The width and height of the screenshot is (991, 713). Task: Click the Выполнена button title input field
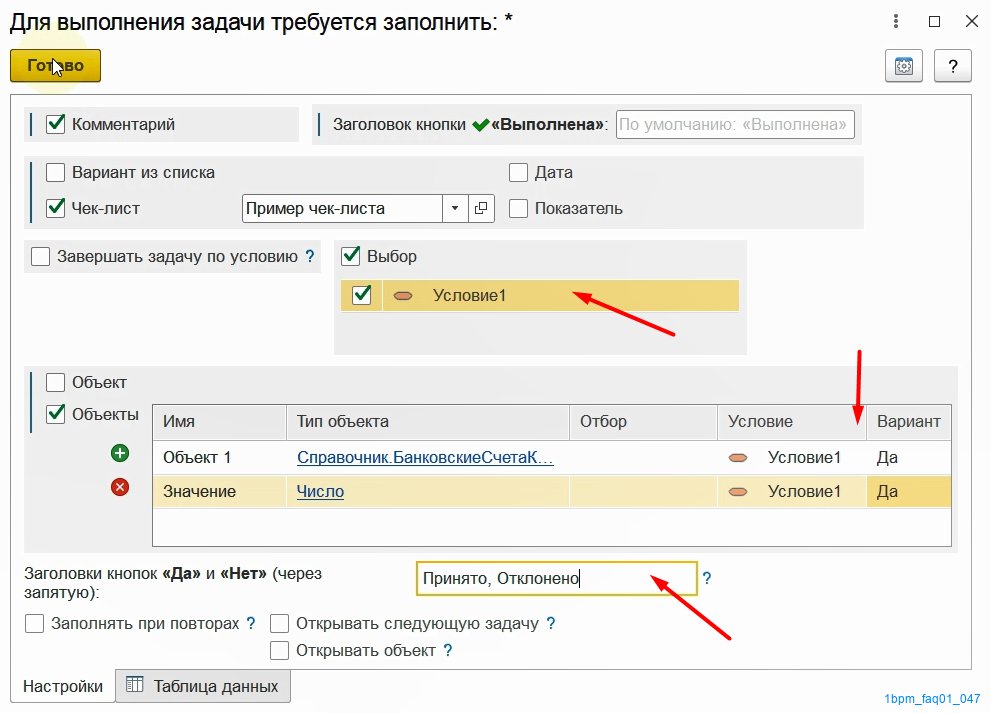[735, 124]
